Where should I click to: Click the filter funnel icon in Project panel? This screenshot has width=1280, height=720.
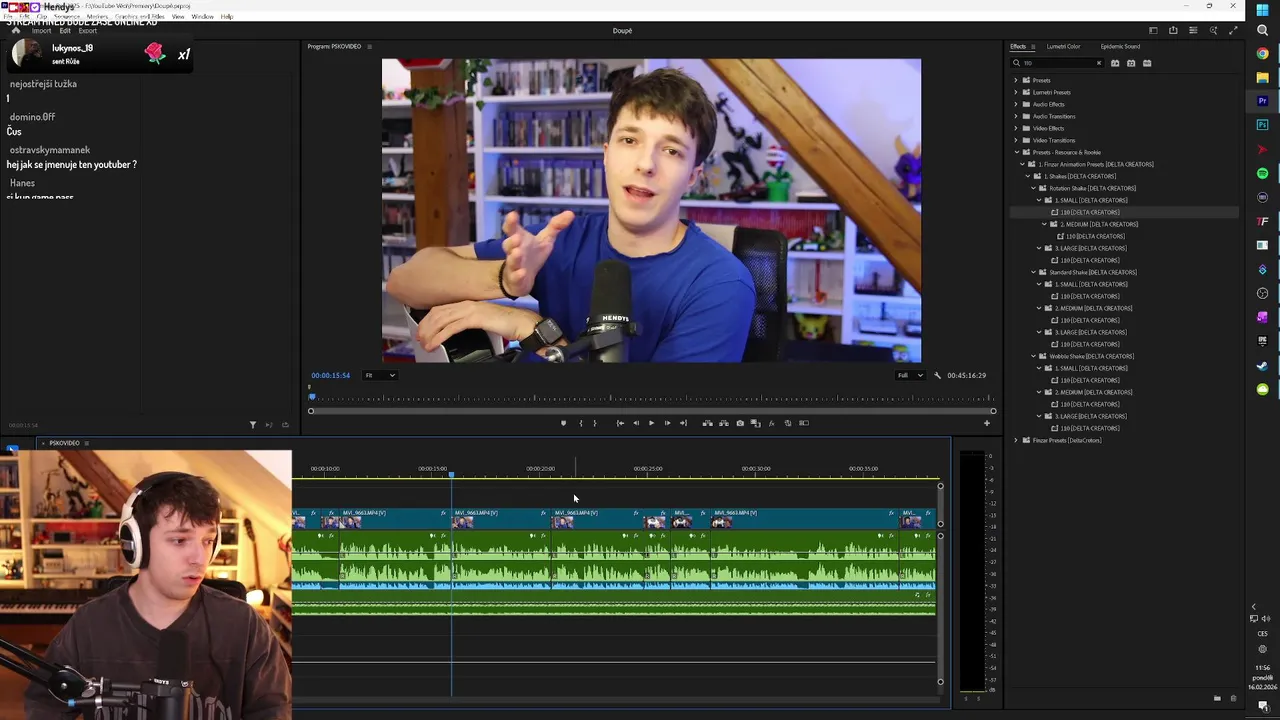pos(252,425)
